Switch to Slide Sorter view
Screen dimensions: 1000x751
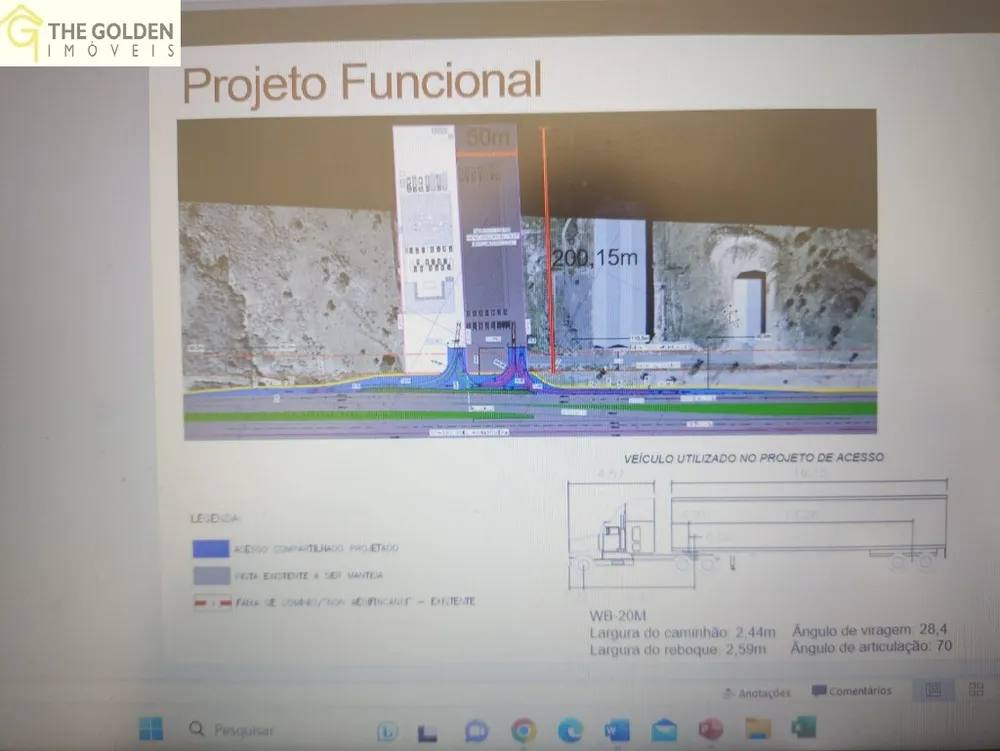(976, 689)
